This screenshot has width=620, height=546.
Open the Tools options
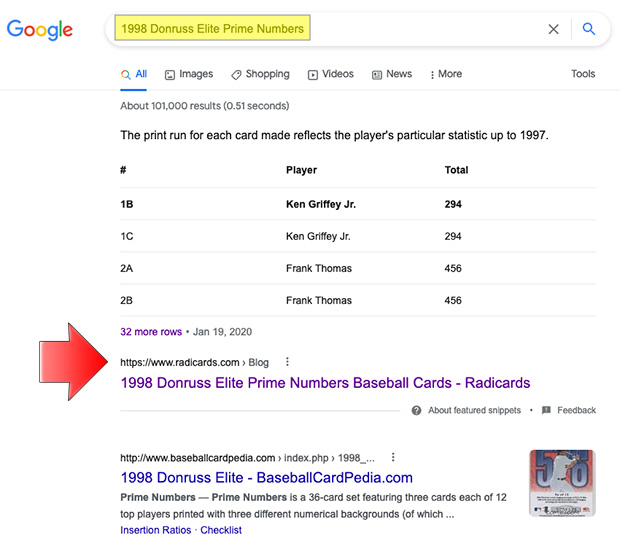point(583,74)
